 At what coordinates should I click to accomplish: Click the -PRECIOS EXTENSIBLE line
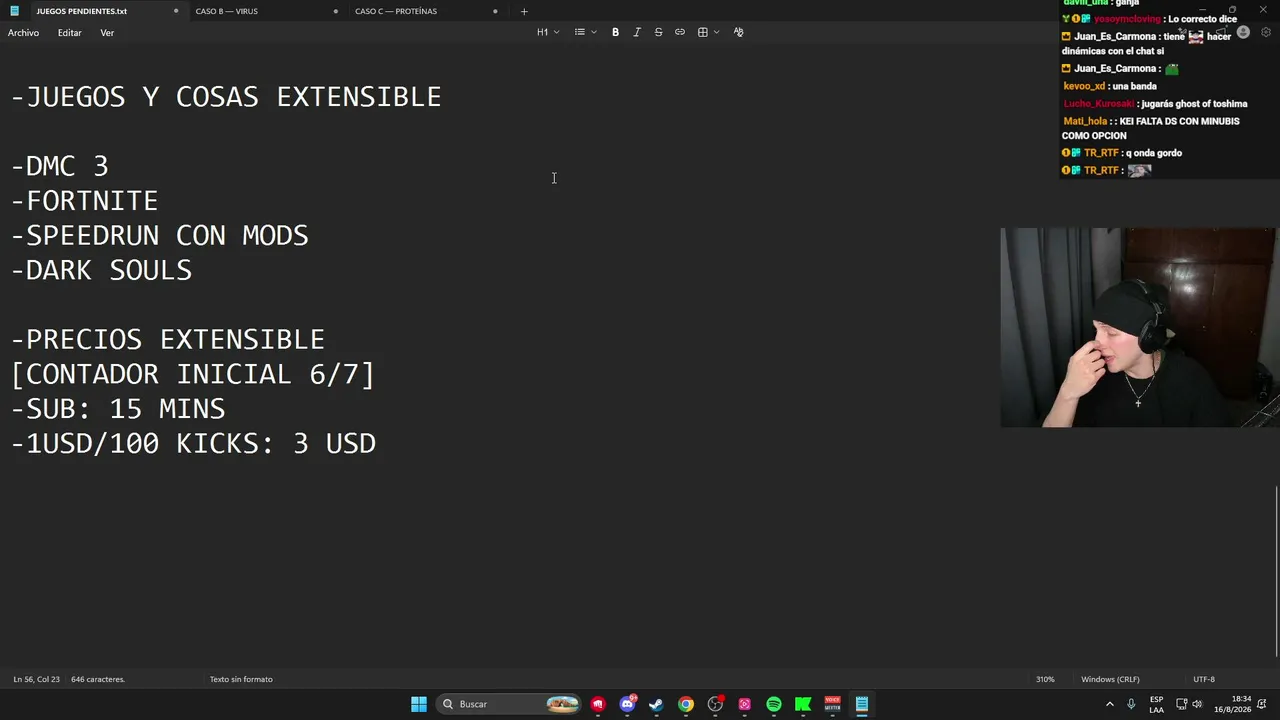pyautogui.click(x=168, y=340)
